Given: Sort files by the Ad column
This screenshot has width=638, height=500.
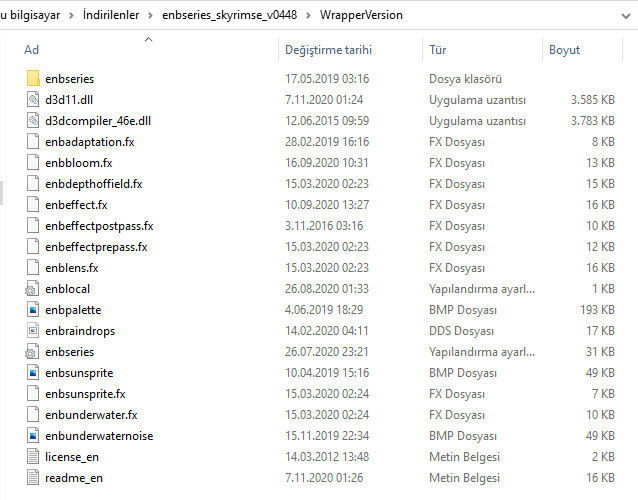Looking at the screenshot, I should pyautogui.click(x=31, y=50).
